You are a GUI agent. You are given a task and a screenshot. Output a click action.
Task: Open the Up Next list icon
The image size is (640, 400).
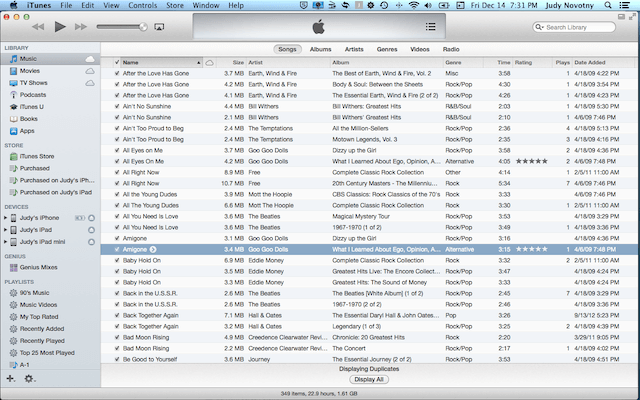pyautogui.click(x=430, y=27)
